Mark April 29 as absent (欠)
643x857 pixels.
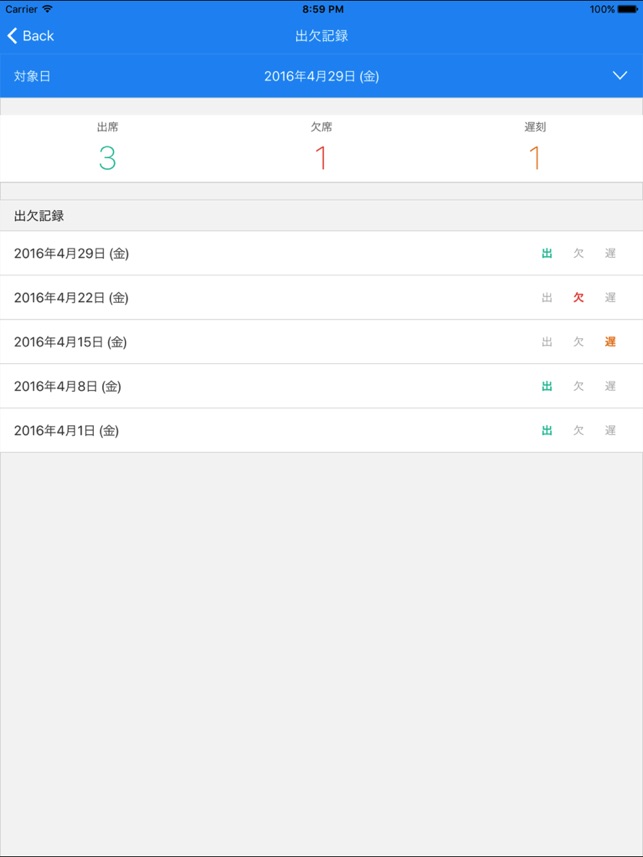[578, 254]
